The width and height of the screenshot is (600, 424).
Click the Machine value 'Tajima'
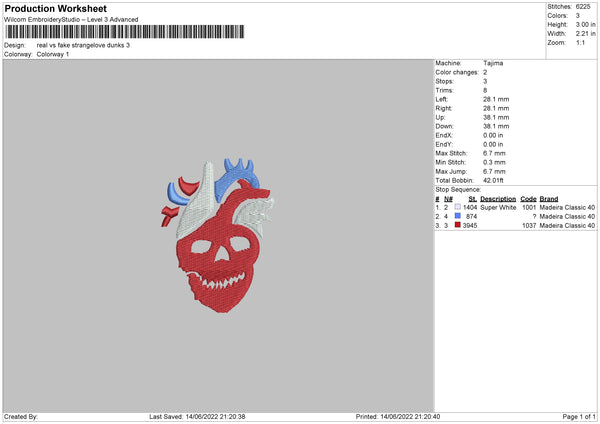(493, 63)
